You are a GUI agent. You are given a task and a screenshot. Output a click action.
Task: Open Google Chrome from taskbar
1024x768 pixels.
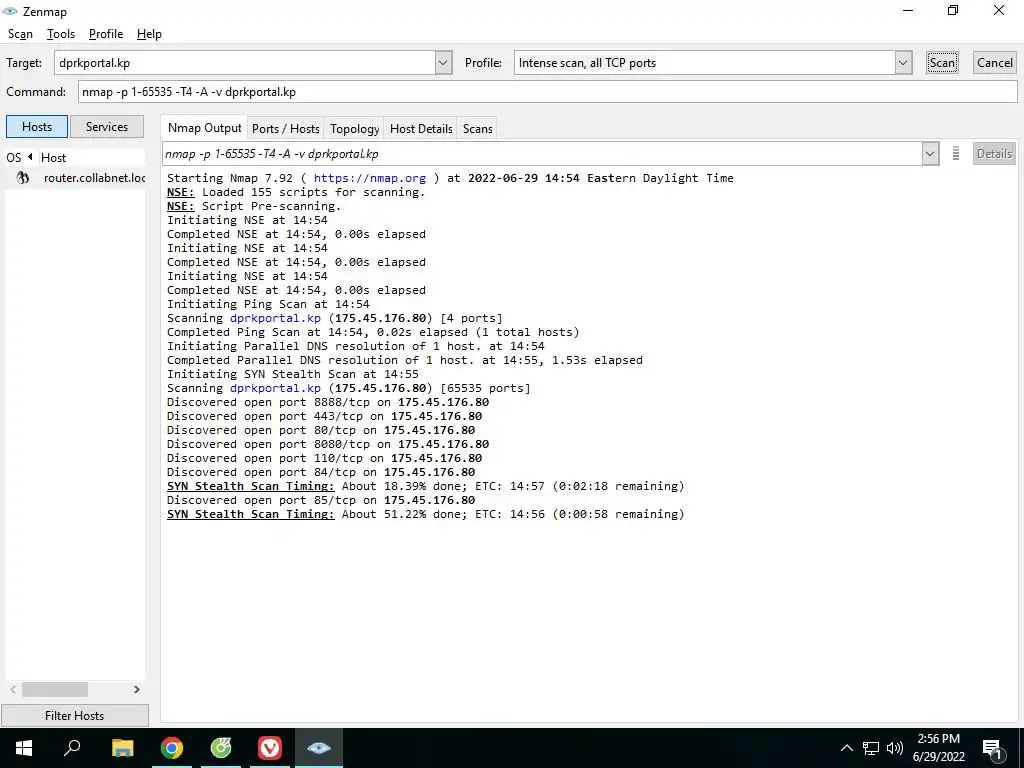click(x=172, y=748)
